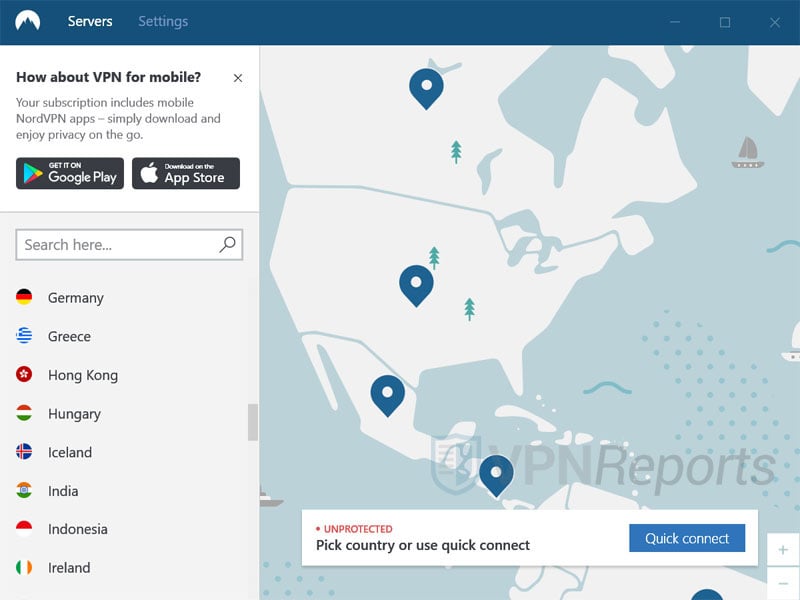The width and height of the screenshot is (800, 600).
Task: Click the country list scrollbar thumb
Action: point(253,422)
